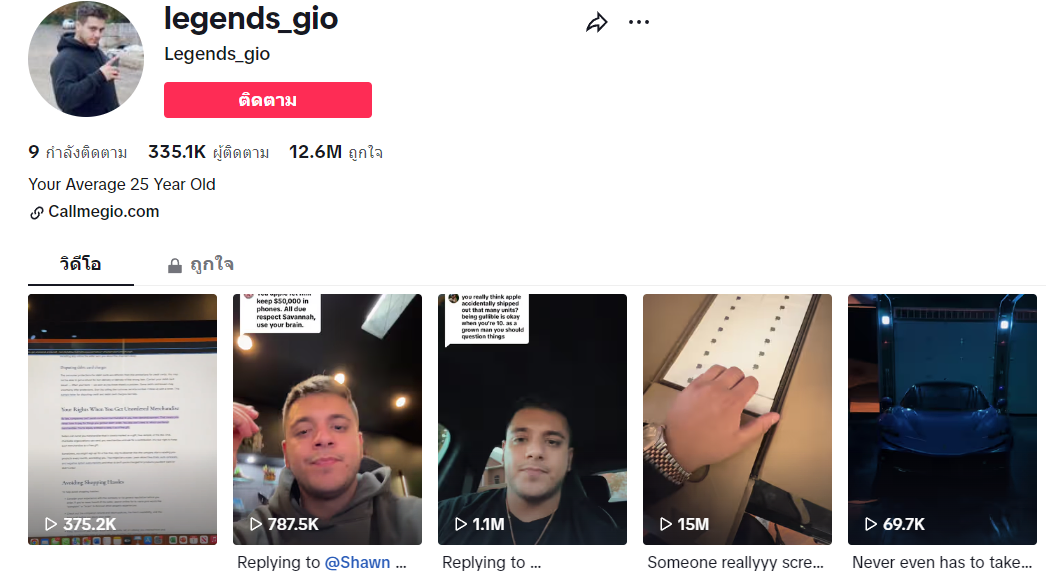Viewport: 1046px width, 585px height.
Task: Click play icon on 69.7K video
Action: coord(871,524)
